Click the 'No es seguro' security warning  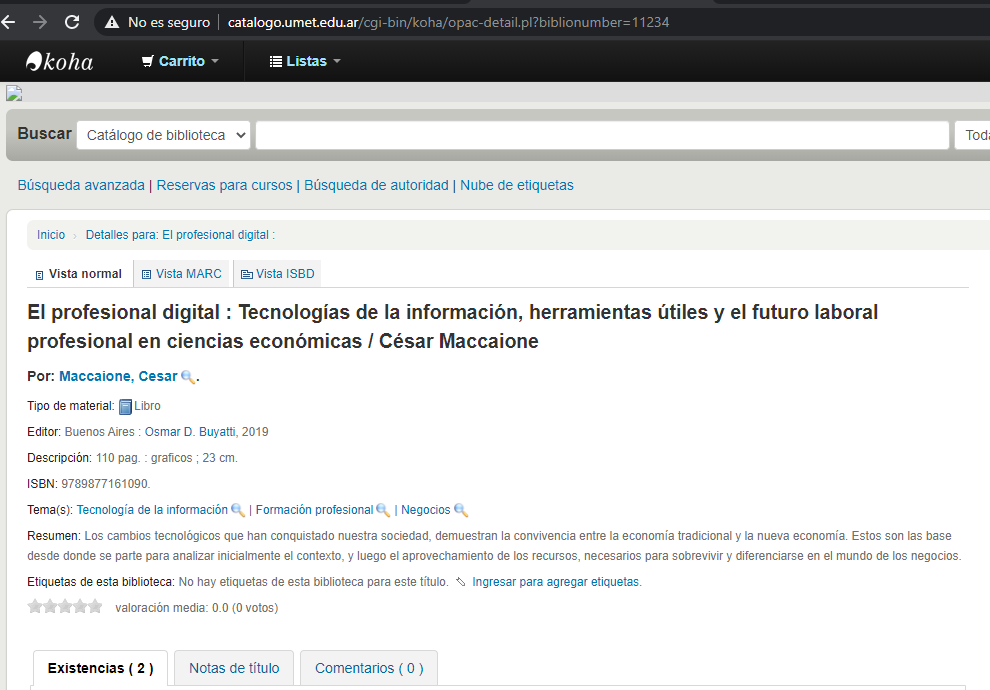click(157, 22)
